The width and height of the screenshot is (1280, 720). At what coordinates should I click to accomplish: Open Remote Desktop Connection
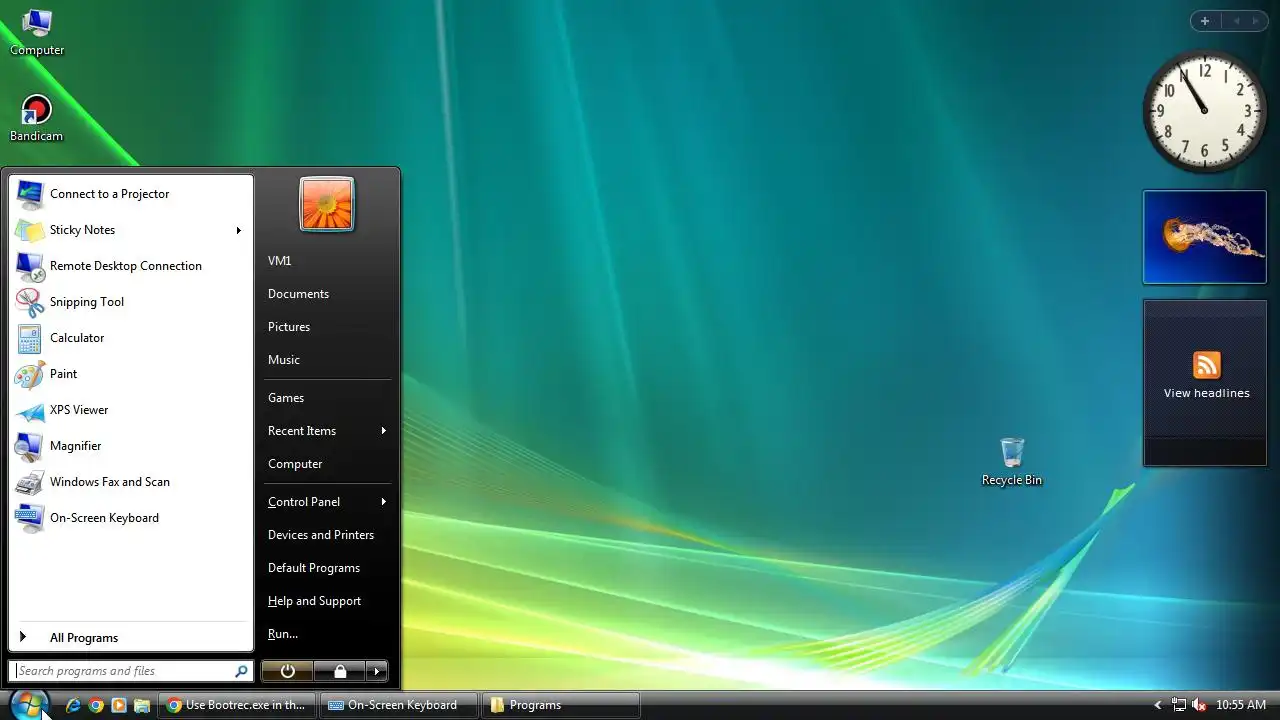tap(131, 266)
